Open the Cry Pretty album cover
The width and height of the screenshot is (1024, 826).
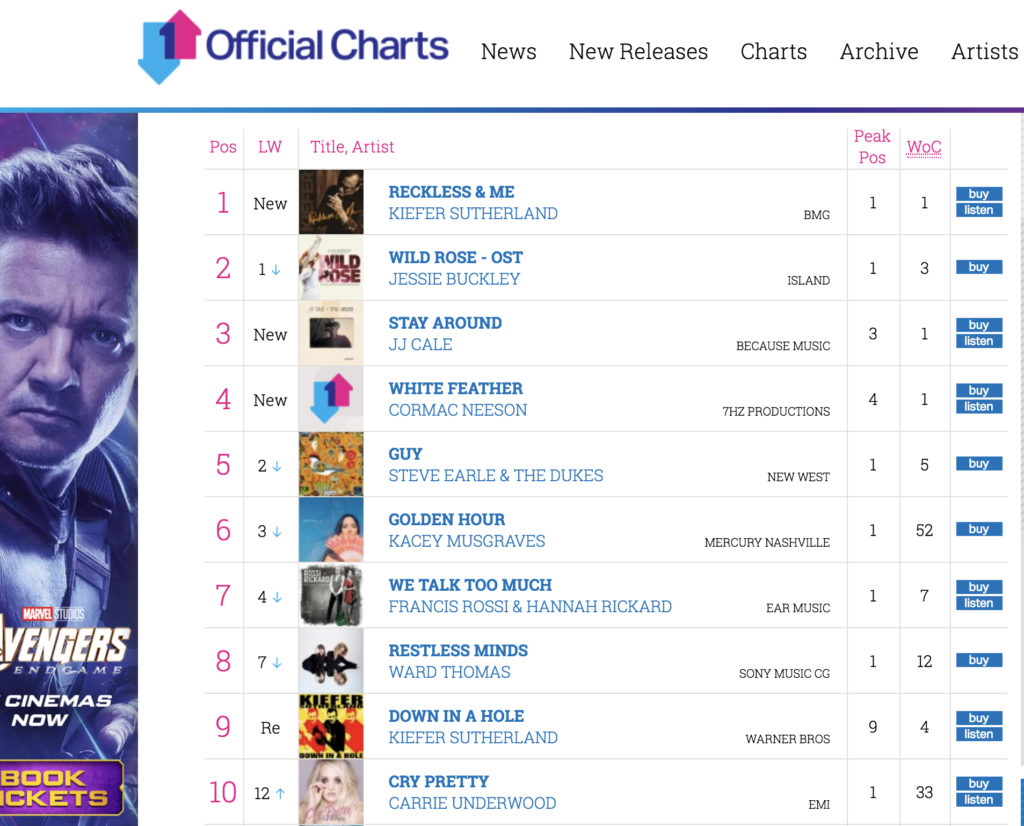331,792
